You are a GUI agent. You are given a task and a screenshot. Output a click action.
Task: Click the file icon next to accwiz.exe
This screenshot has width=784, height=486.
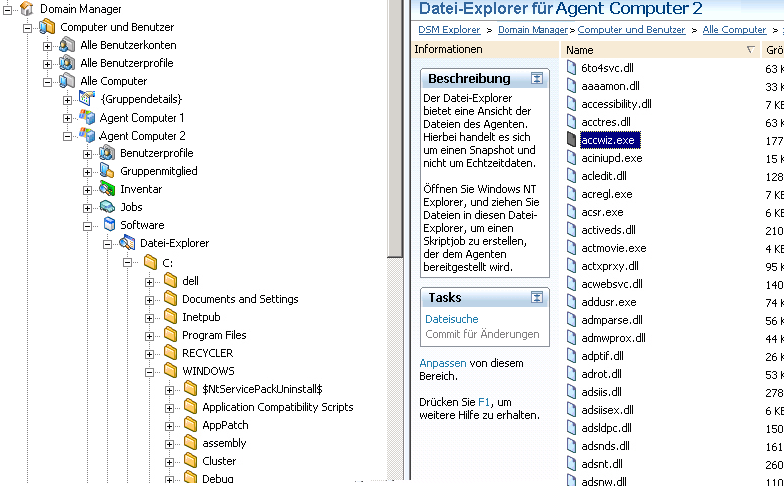(x=572, y=140)
